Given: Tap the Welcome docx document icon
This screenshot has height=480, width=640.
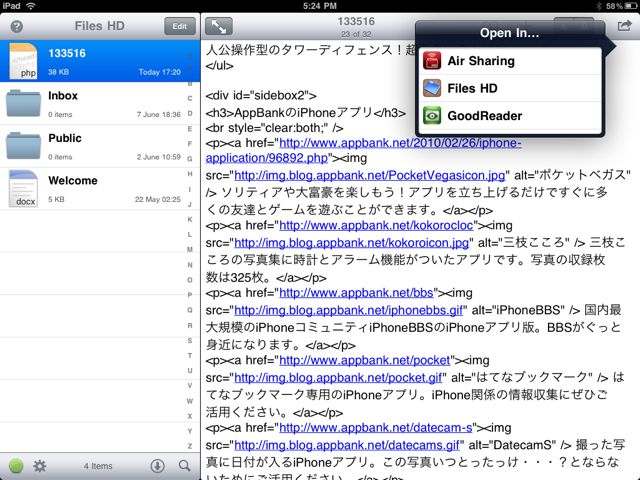Looking at the screenshot, I should coord(23,189).
